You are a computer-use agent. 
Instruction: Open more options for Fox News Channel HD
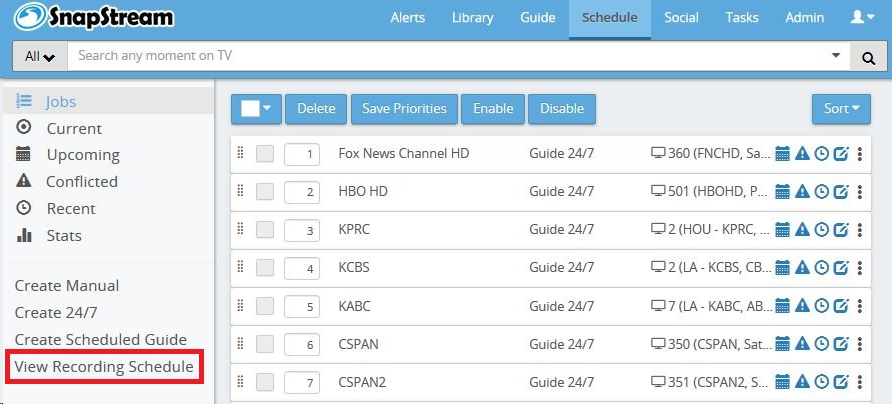(x=860, y=154)
